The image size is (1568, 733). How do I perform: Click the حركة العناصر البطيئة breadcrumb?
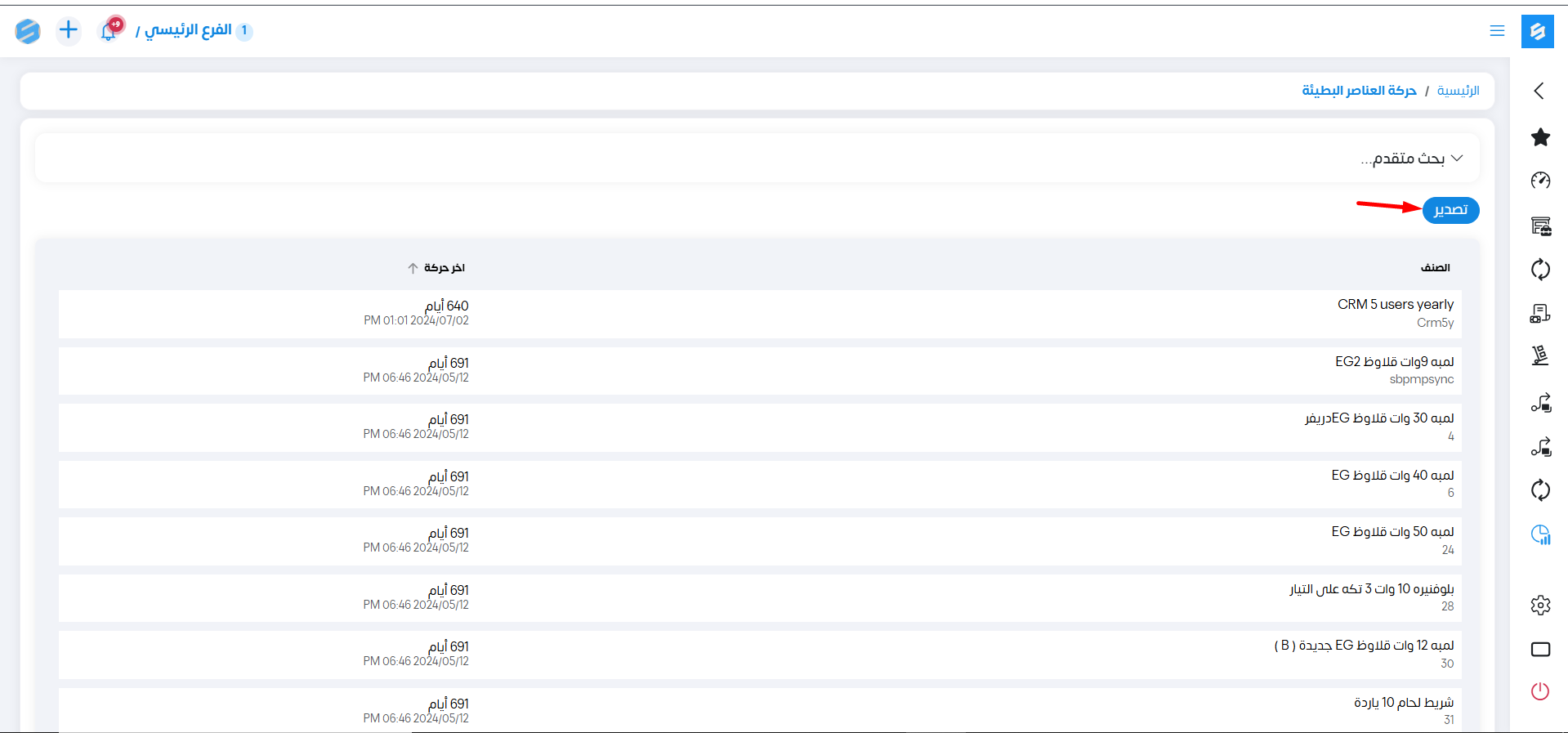(x=1359, y=91)
